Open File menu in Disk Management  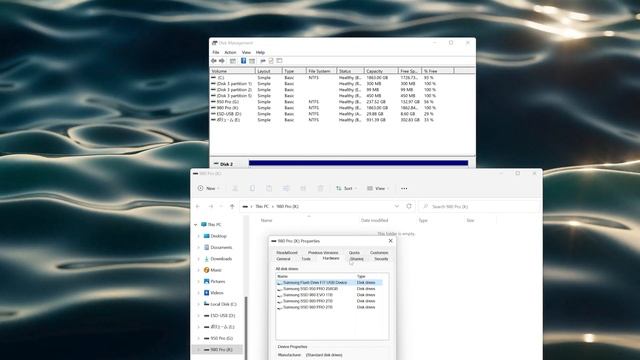(216, 52)
